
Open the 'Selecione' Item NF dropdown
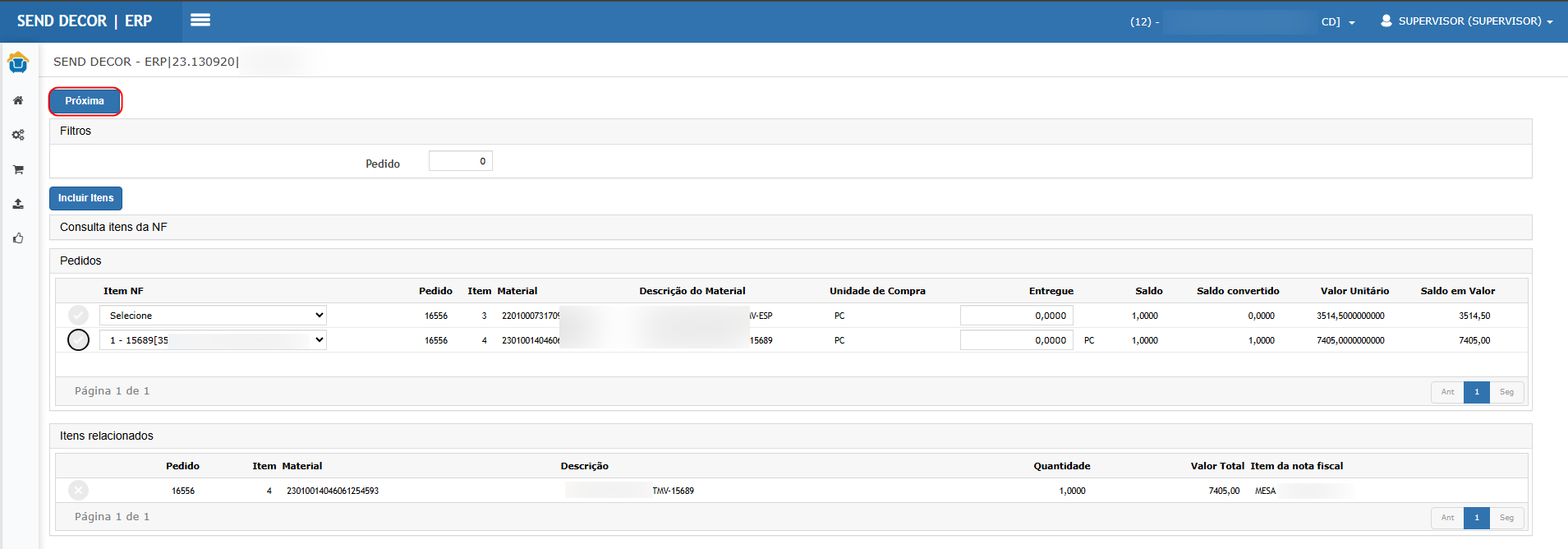(213, 316)
